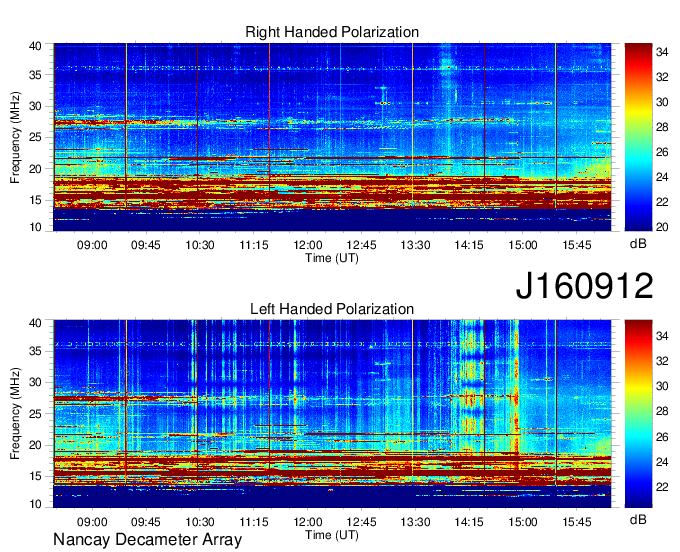
Task: Click the 15 MHz tick of Right Handed plot
Action: click(x=35, y=200)
